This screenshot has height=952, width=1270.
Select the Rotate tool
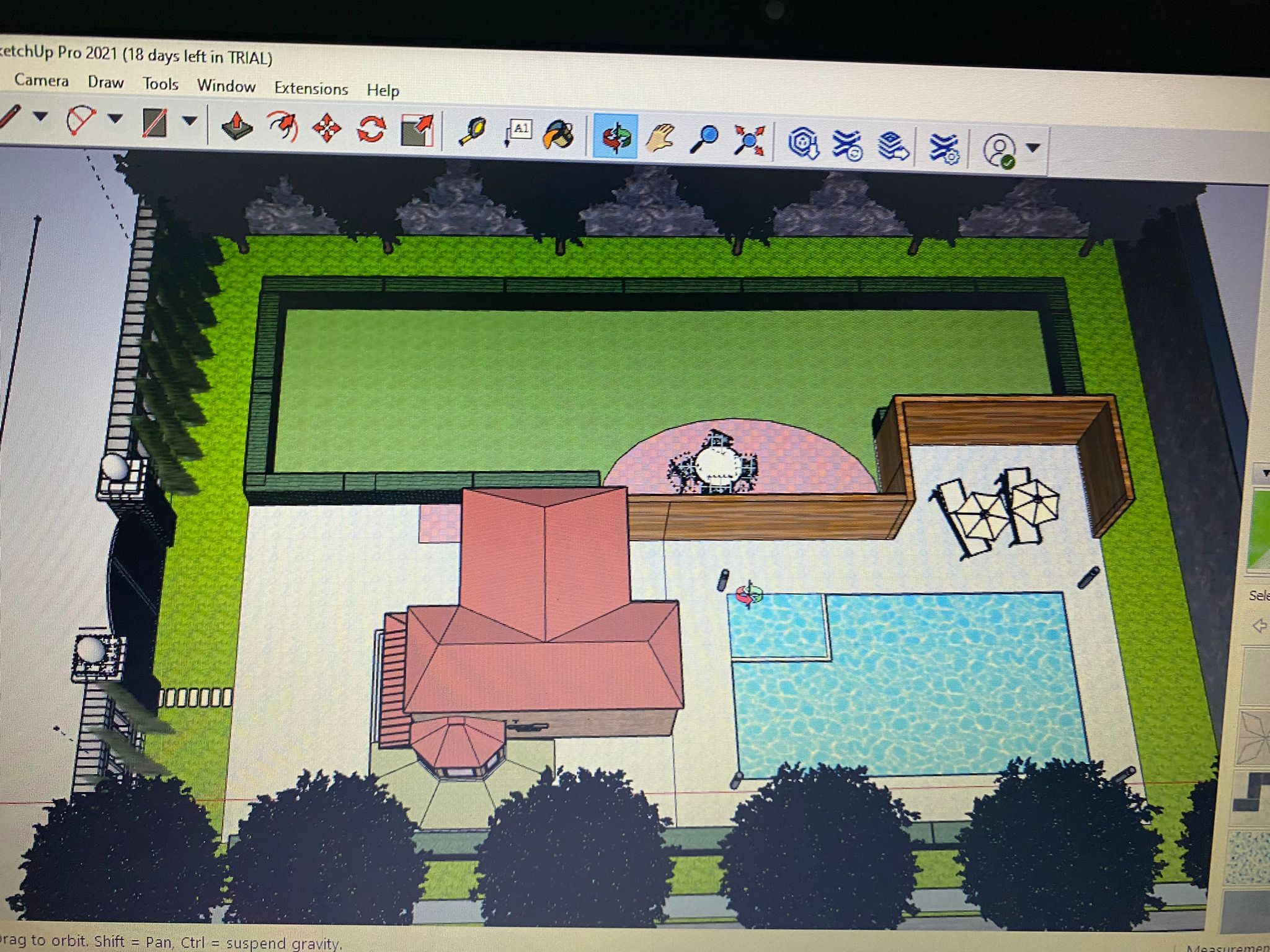[x=371, y=129]
